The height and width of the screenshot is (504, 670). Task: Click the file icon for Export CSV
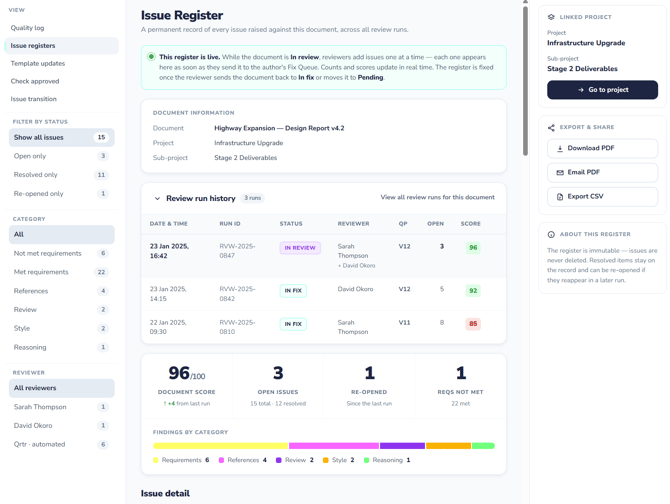[559, 197]
